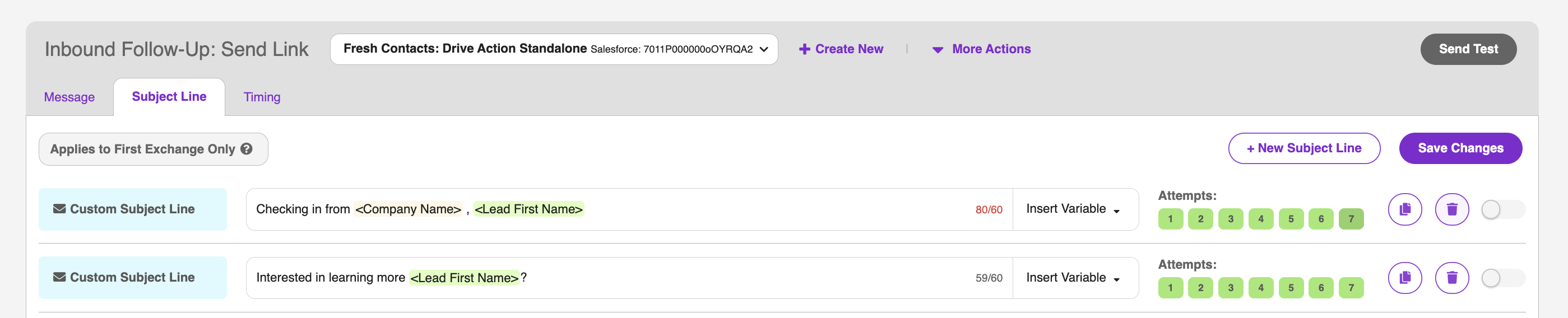The image size is (1568, 318).
Task: Click envelope icon in 'Checking in from' row
Action: [59, 209]
